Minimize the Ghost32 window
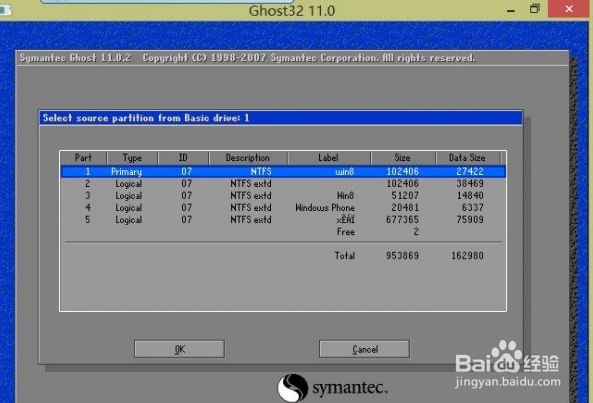The width and height of the screenshot is (593, 403). tap(511, 10)
